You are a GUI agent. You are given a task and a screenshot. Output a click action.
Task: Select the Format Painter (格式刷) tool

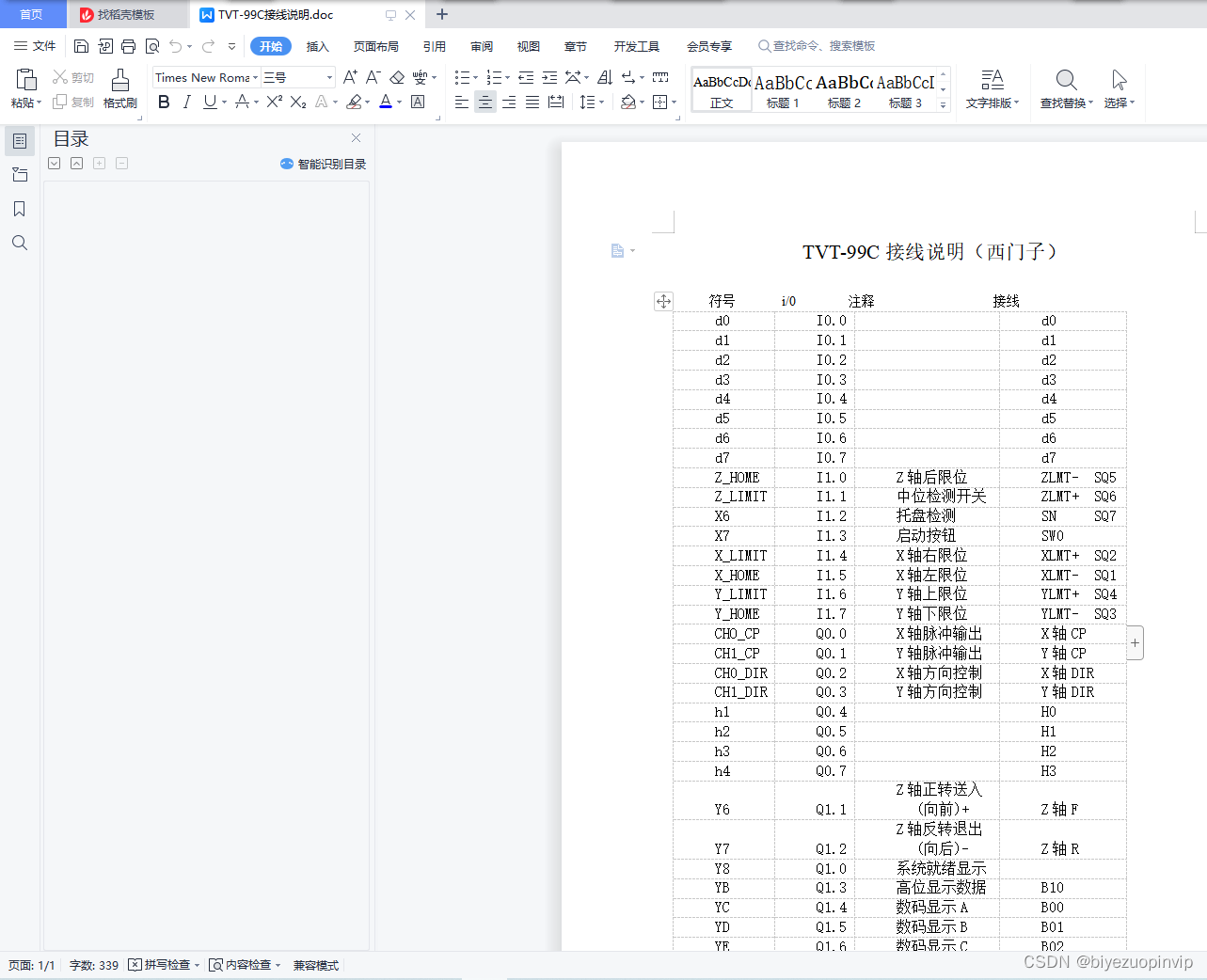[120, 89]
